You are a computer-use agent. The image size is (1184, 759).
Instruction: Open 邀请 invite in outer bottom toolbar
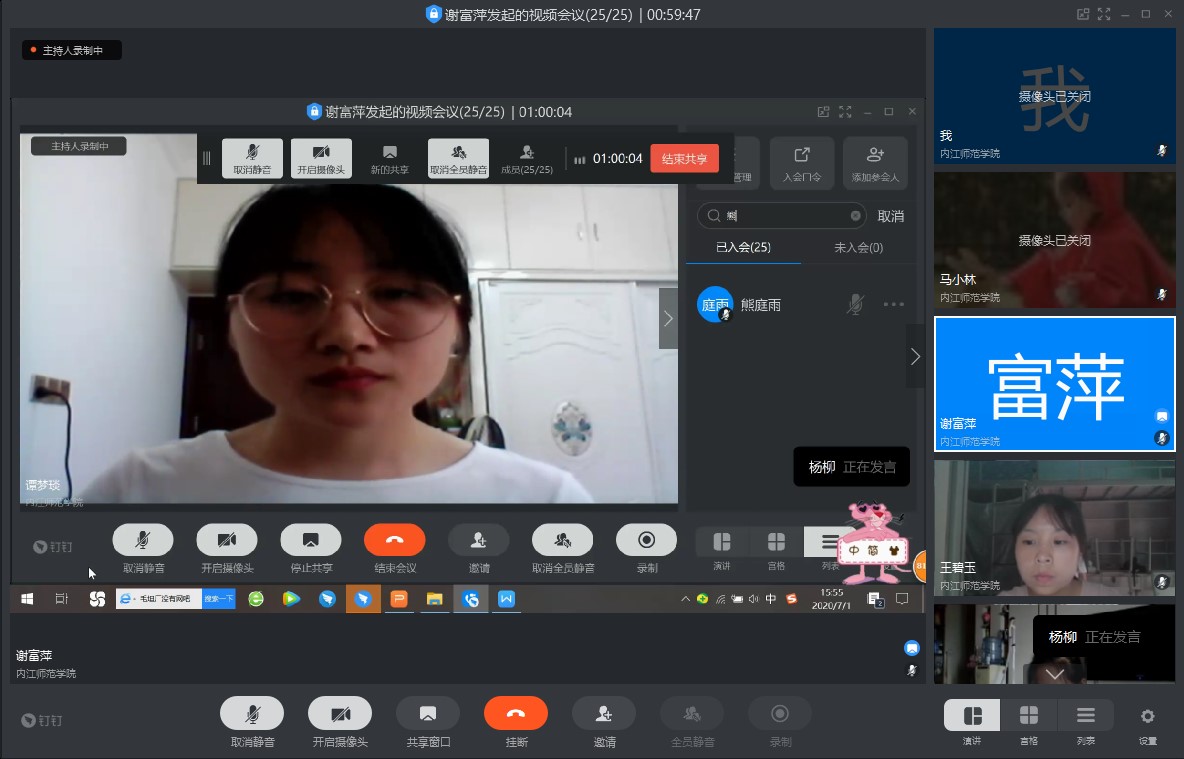[x=604, y=714]
